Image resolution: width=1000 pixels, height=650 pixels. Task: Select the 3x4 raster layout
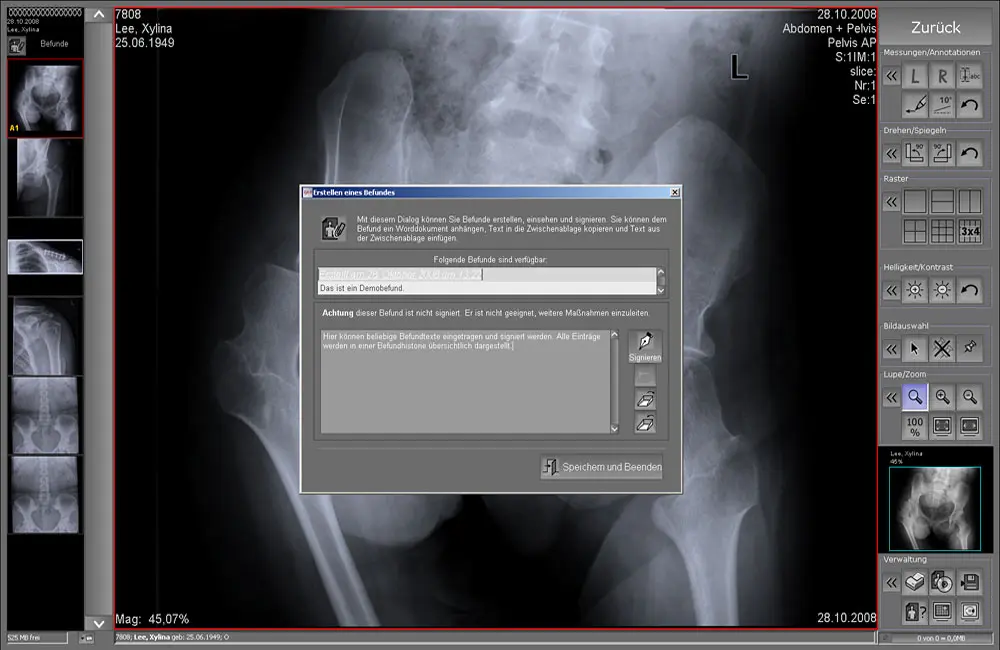(969, 231)
